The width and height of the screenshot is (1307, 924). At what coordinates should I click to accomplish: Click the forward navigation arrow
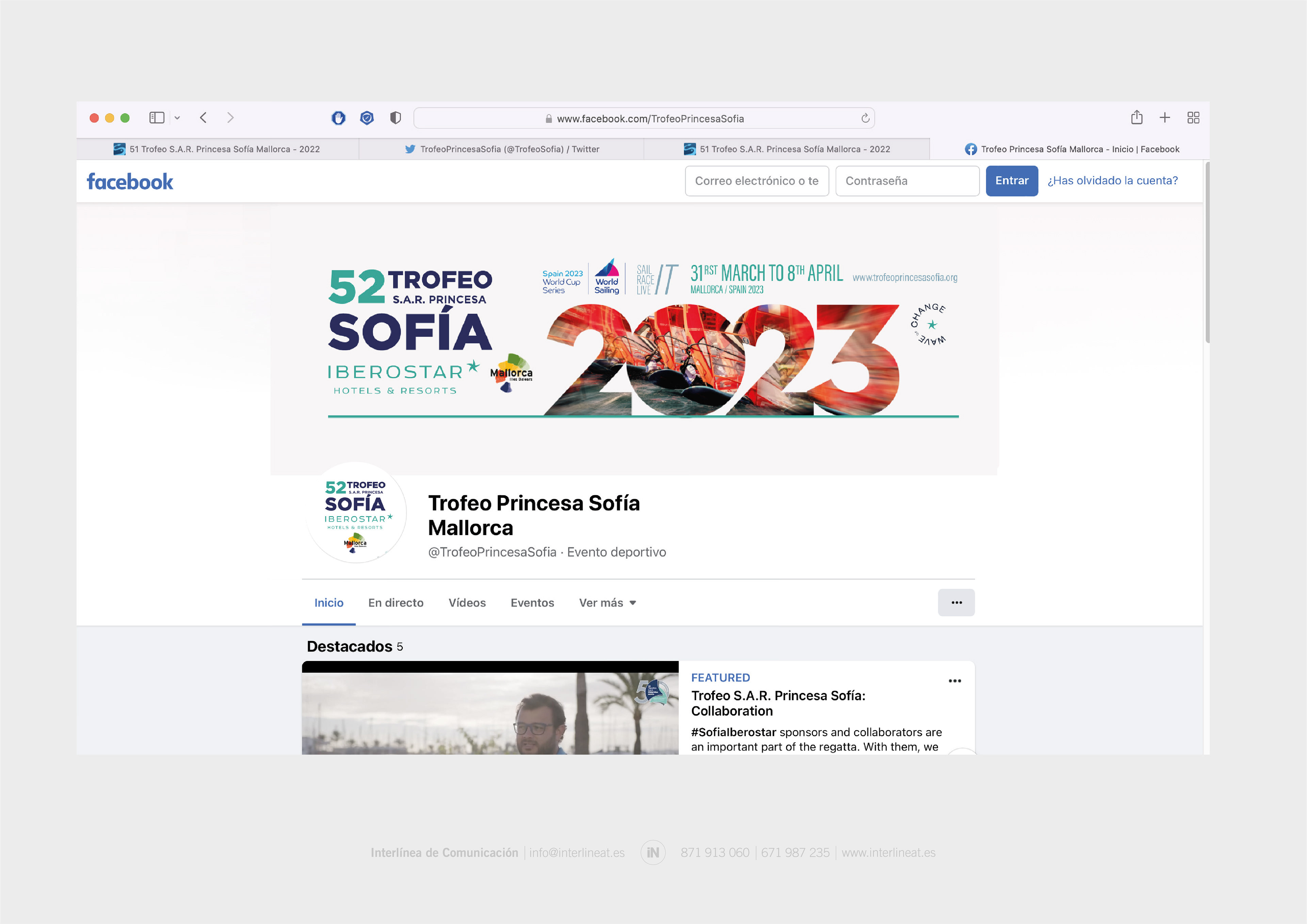tap(230, 118)
